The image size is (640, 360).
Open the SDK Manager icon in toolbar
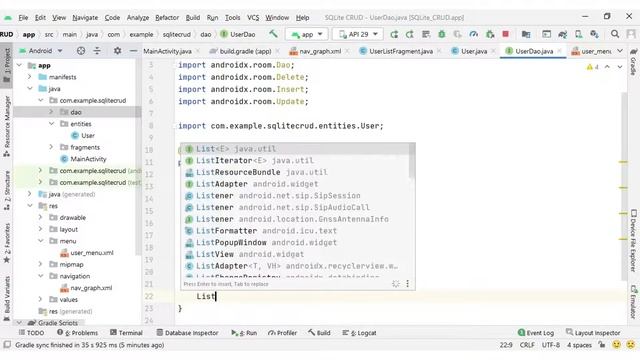coord(594,34)
